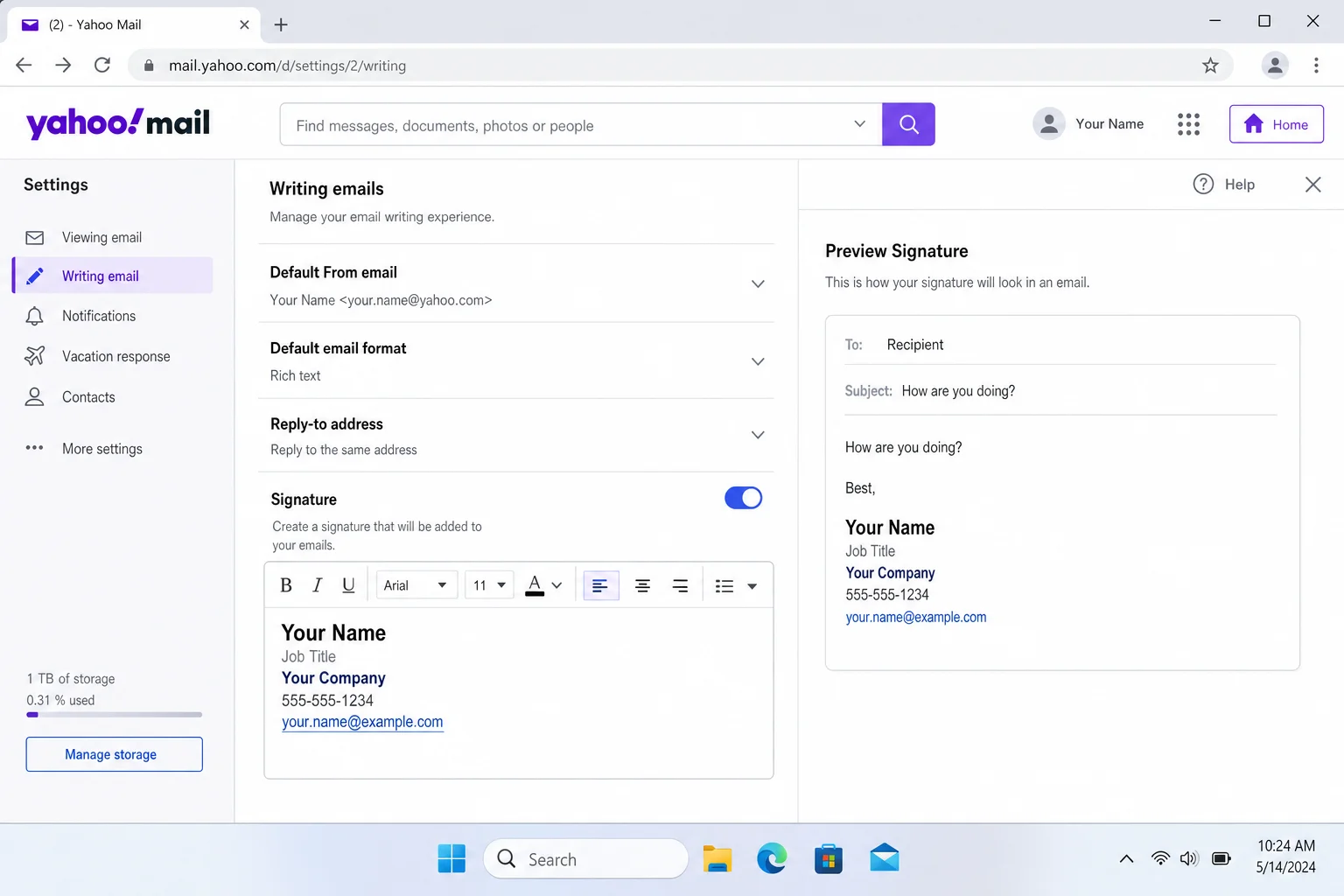Image resolution: width=1344 pixels, height=896 pixels.
Task: Open Microsoft Store from taskbar
Action: pyautogui.click(x=828, y=859)
